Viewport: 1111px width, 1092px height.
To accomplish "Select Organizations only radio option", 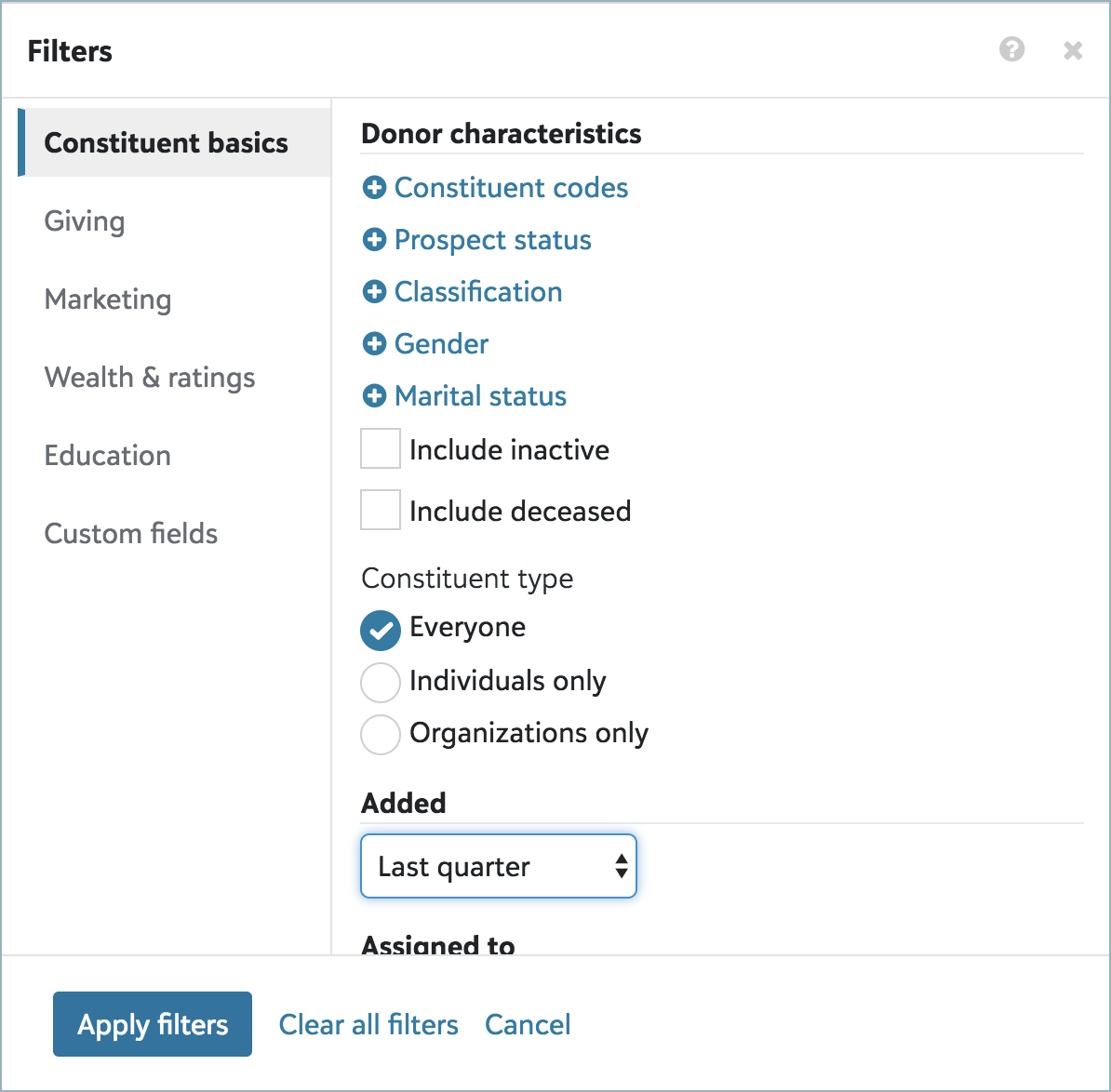I will (x=381, y=734).
